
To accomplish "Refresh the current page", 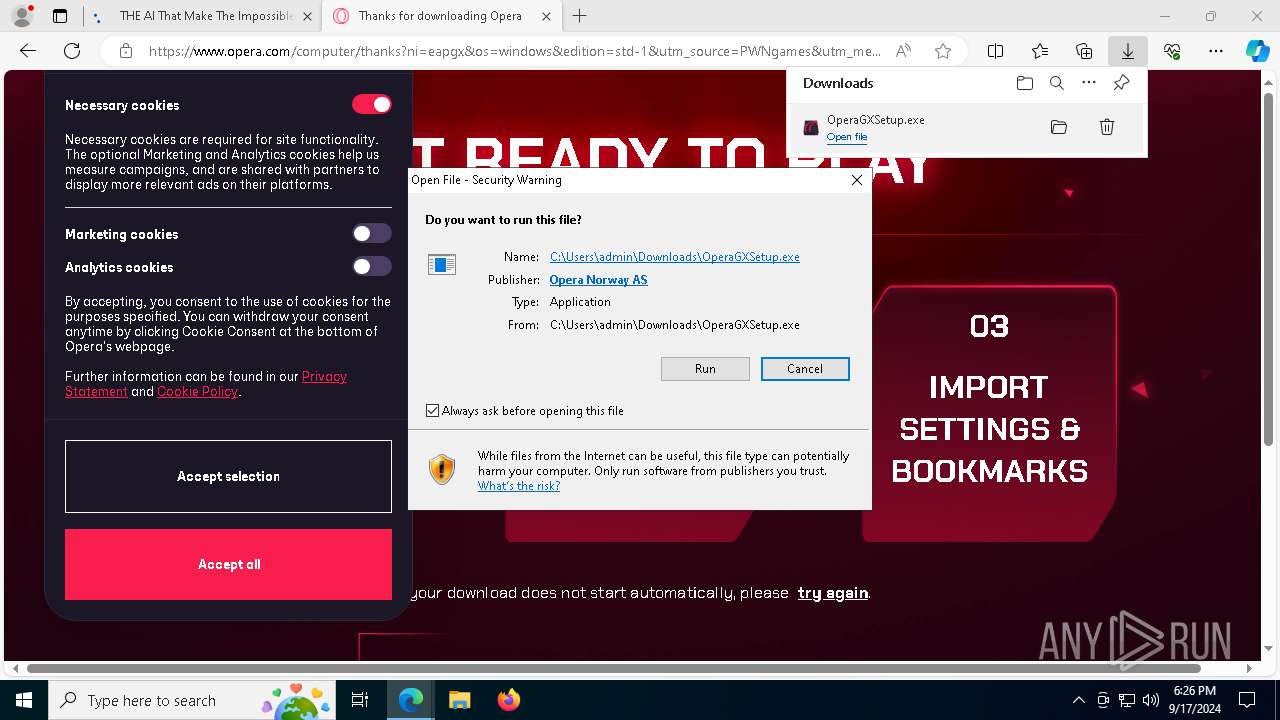I will pyautogui.click(x=72, y=51).
